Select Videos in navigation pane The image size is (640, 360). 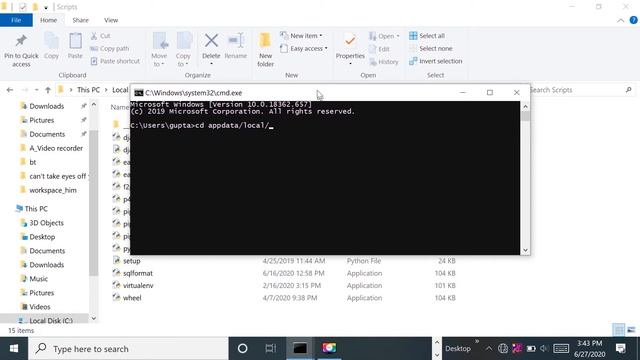[x=40, y=307]
